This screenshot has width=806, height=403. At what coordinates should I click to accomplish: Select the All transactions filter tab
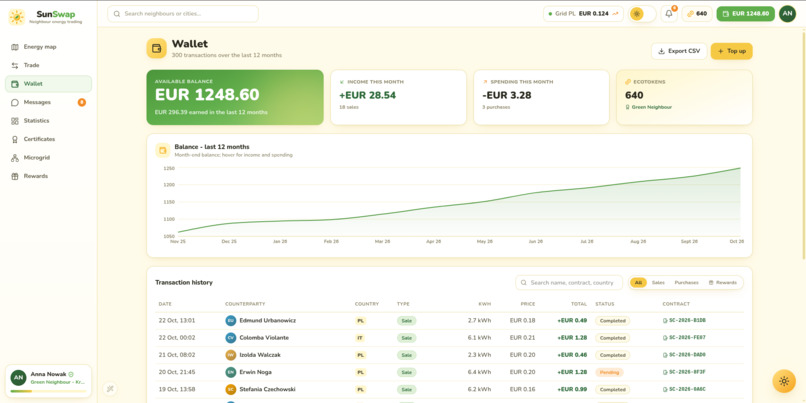638,283
